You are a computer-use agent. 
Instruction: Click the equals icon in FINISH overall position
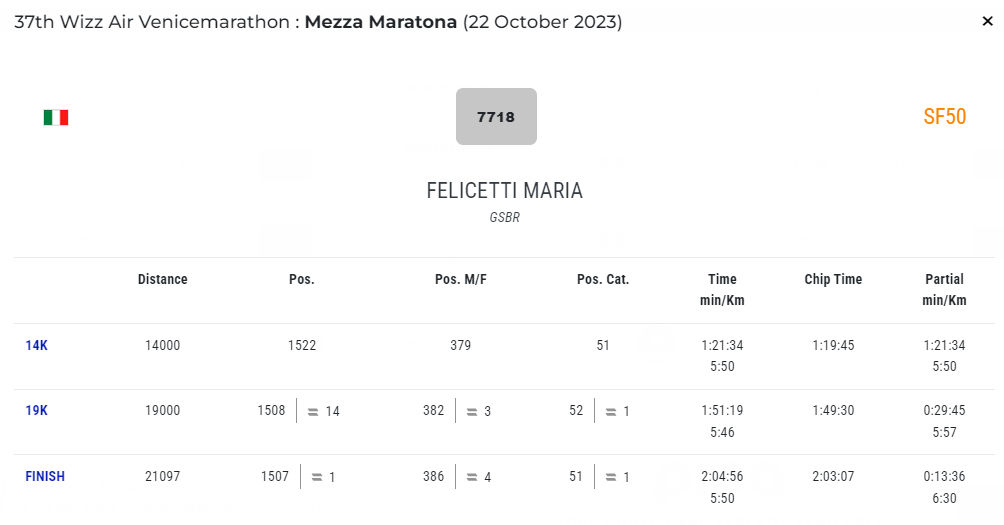[x=317, y=477]
